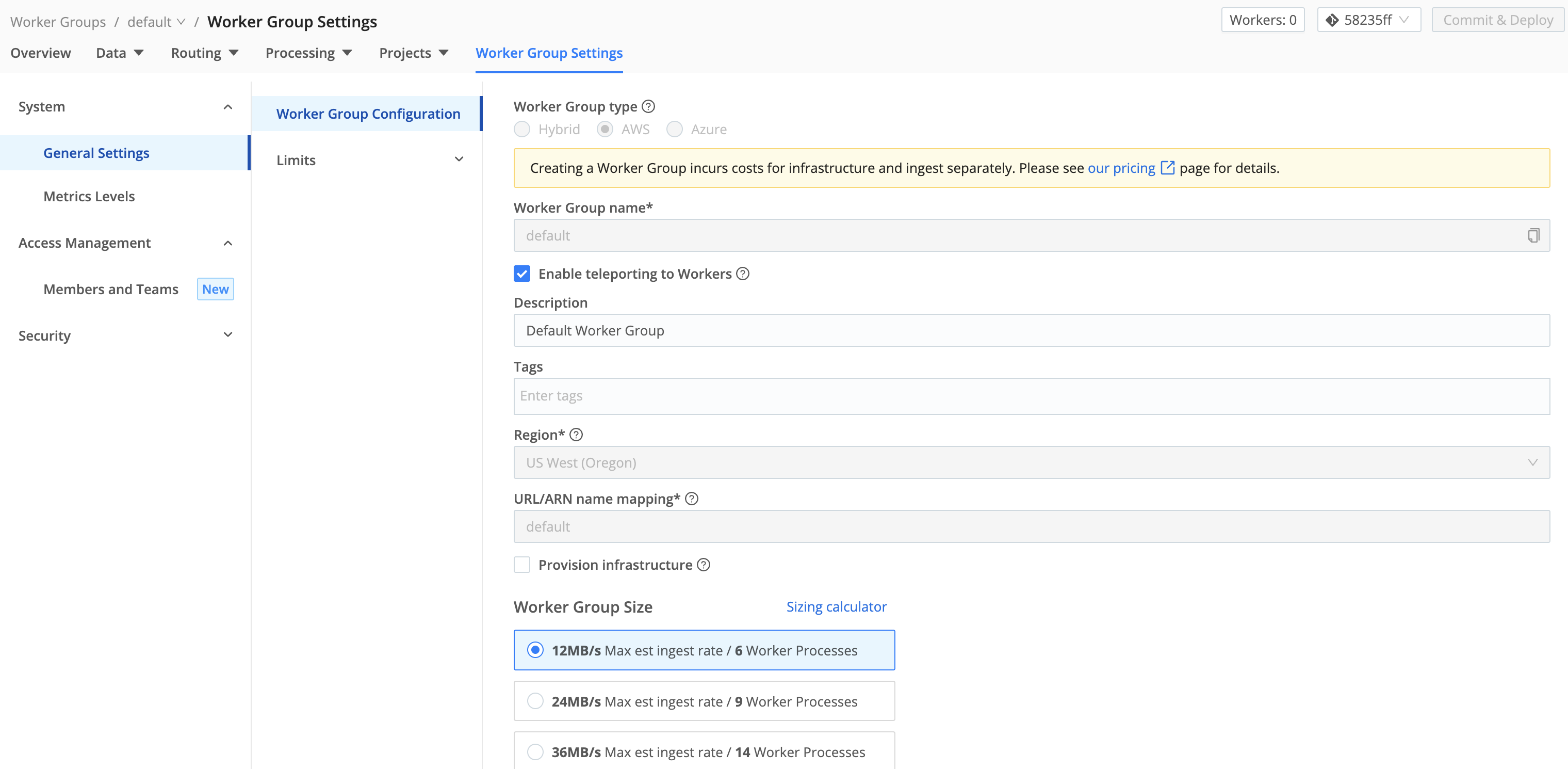Click the New badge beside Members and Teams
This screenshot has width=1568, height=769.
point(215,289)
